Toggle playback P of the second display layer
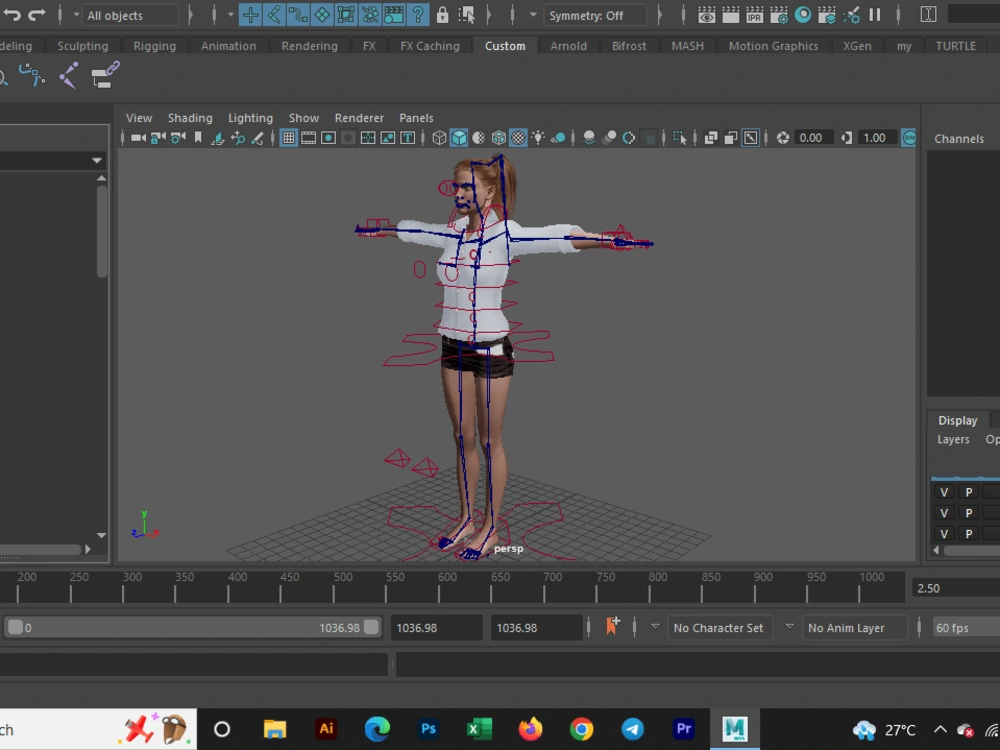Viewport: 1000px width, 750px height. click(968, 513)
